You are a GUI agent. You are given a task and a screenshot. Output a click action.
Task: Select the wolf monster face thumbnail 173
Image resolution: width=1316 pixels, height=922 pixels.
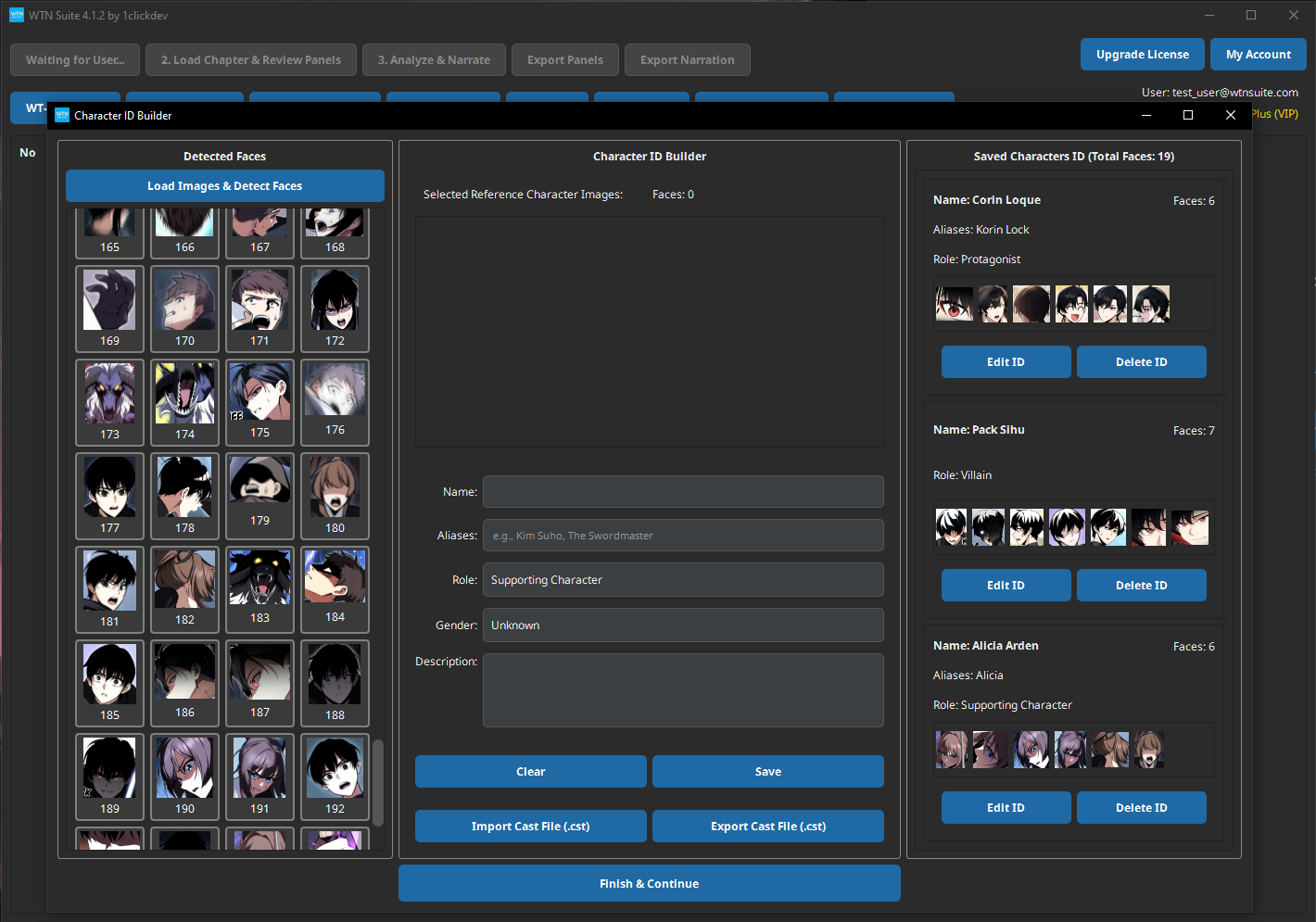click(x=109, y=392)
